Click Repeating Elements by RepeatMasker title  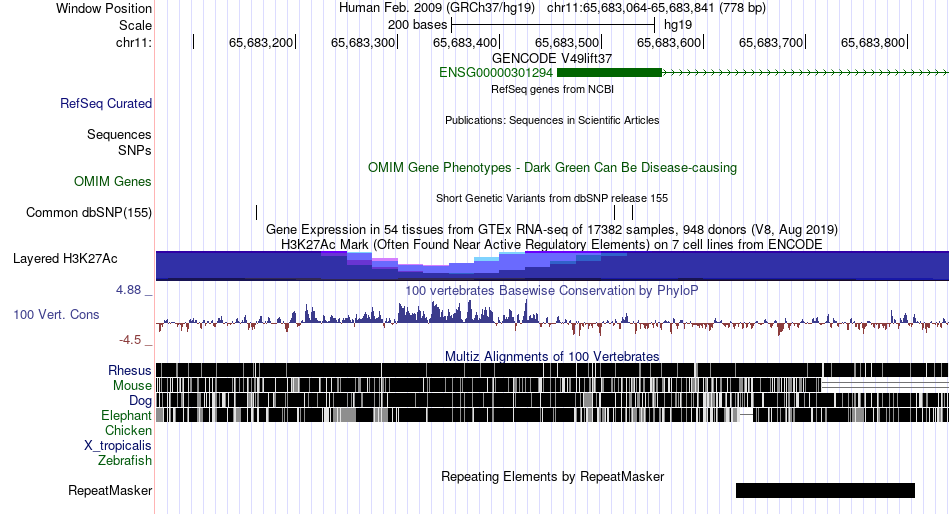point(552,476)
